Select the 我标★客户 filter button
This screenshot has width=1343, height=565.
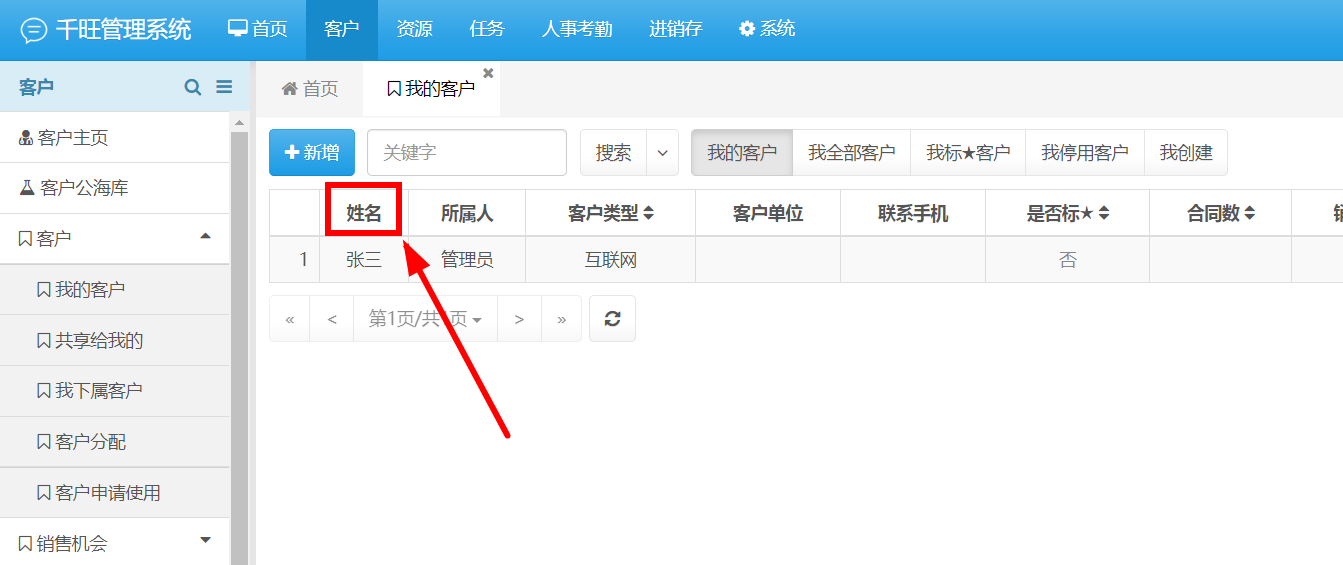pyautogui.click(x=968, y=152)
